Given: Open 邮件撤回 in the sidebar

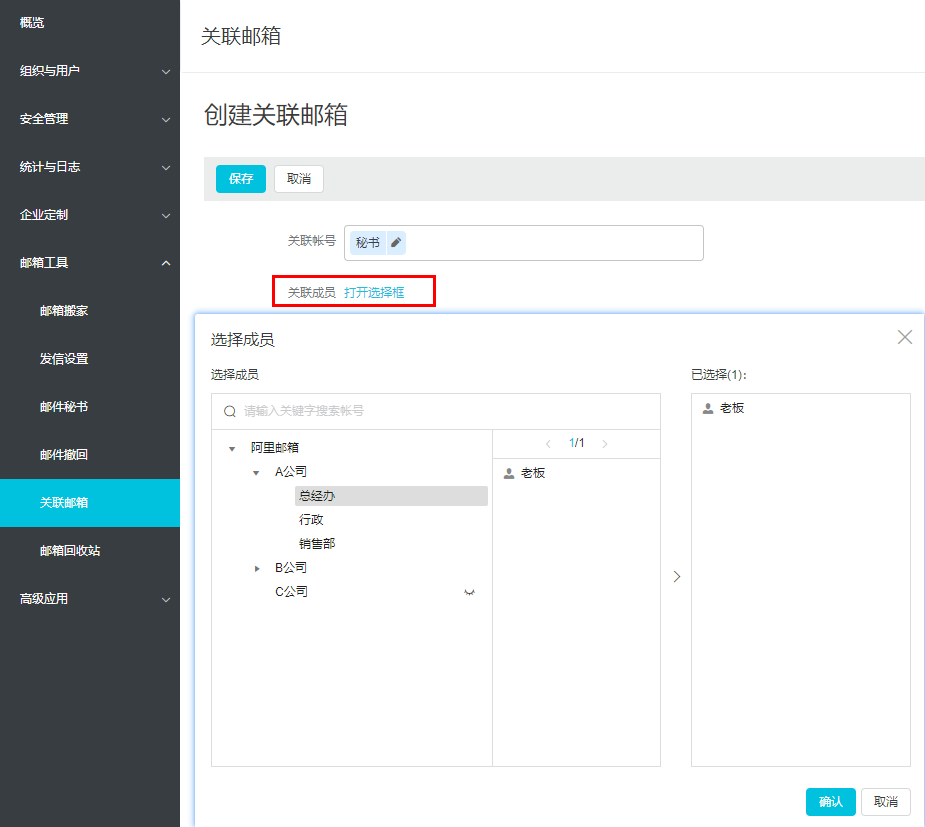Looking at the screenshot, I should (64, 455).
